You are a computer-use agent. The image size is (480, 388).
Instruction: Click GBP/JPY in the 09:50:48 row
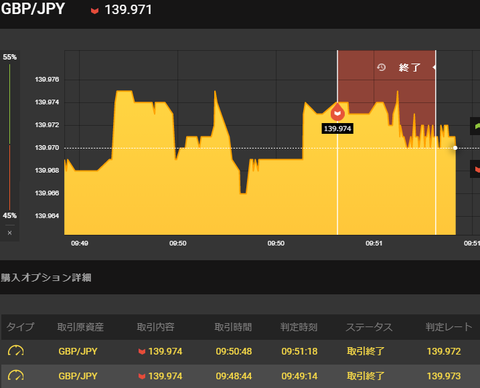(x=78, y=351)
